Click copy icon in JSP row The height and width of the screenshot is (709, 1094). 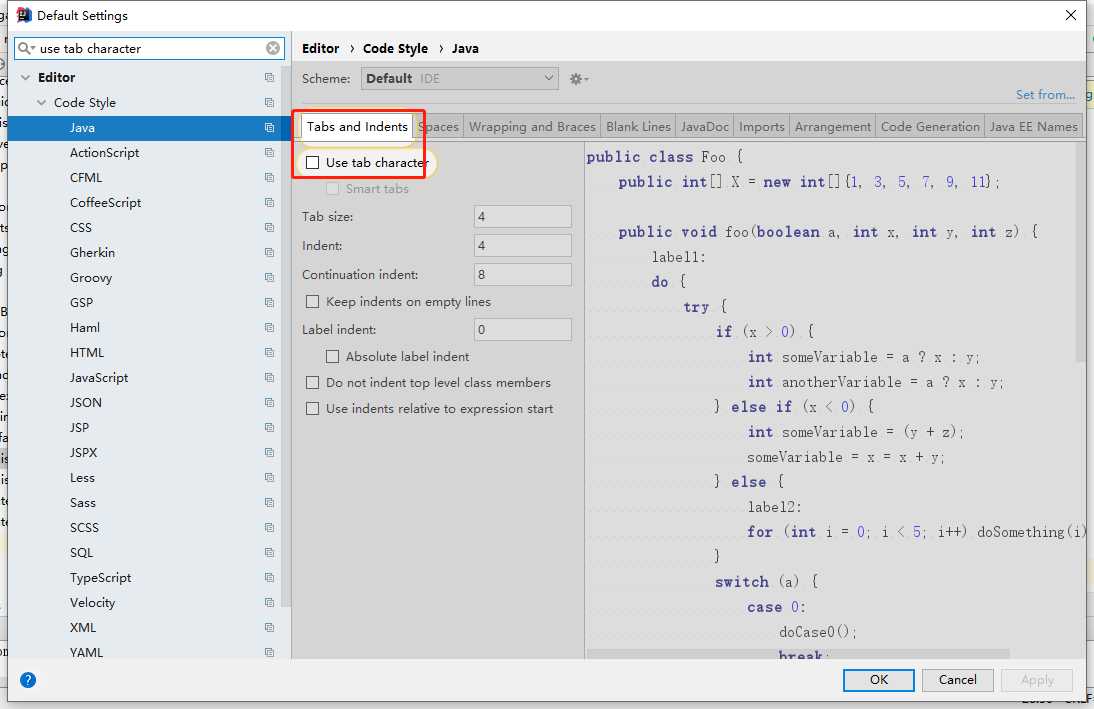269,428
